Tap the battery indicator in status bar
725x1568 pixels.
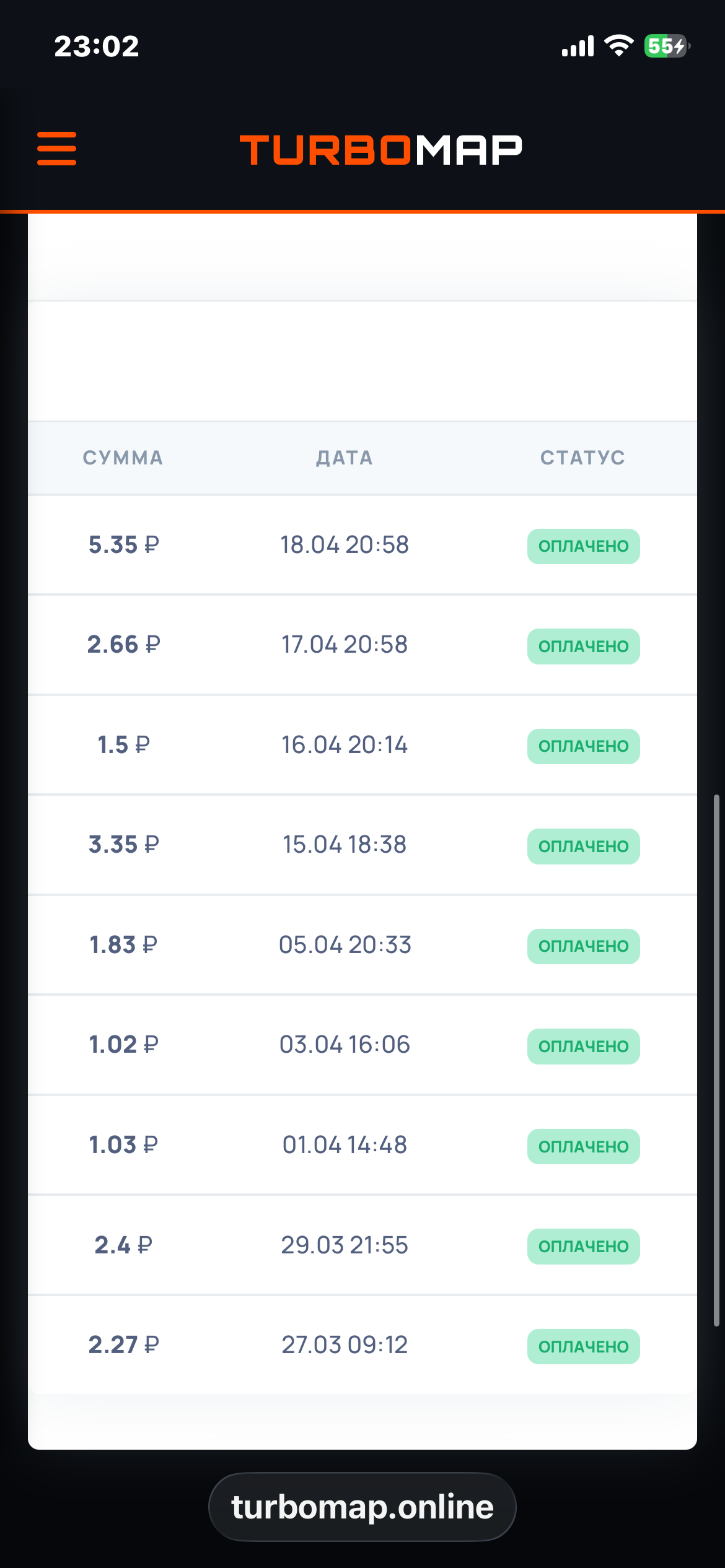[666, 46]
